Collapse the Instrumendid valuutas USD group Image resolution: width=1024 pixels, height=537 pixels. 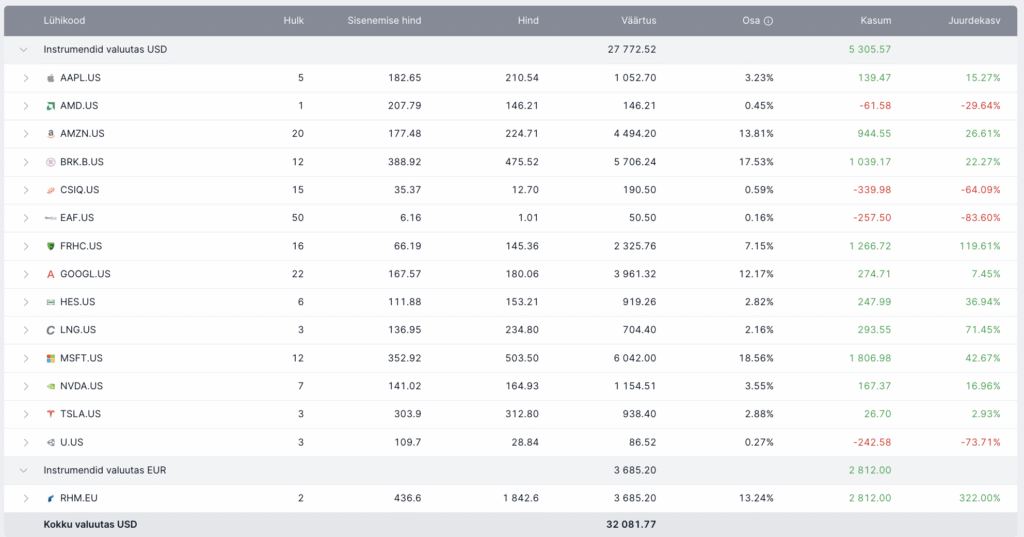tap(24, 50)
